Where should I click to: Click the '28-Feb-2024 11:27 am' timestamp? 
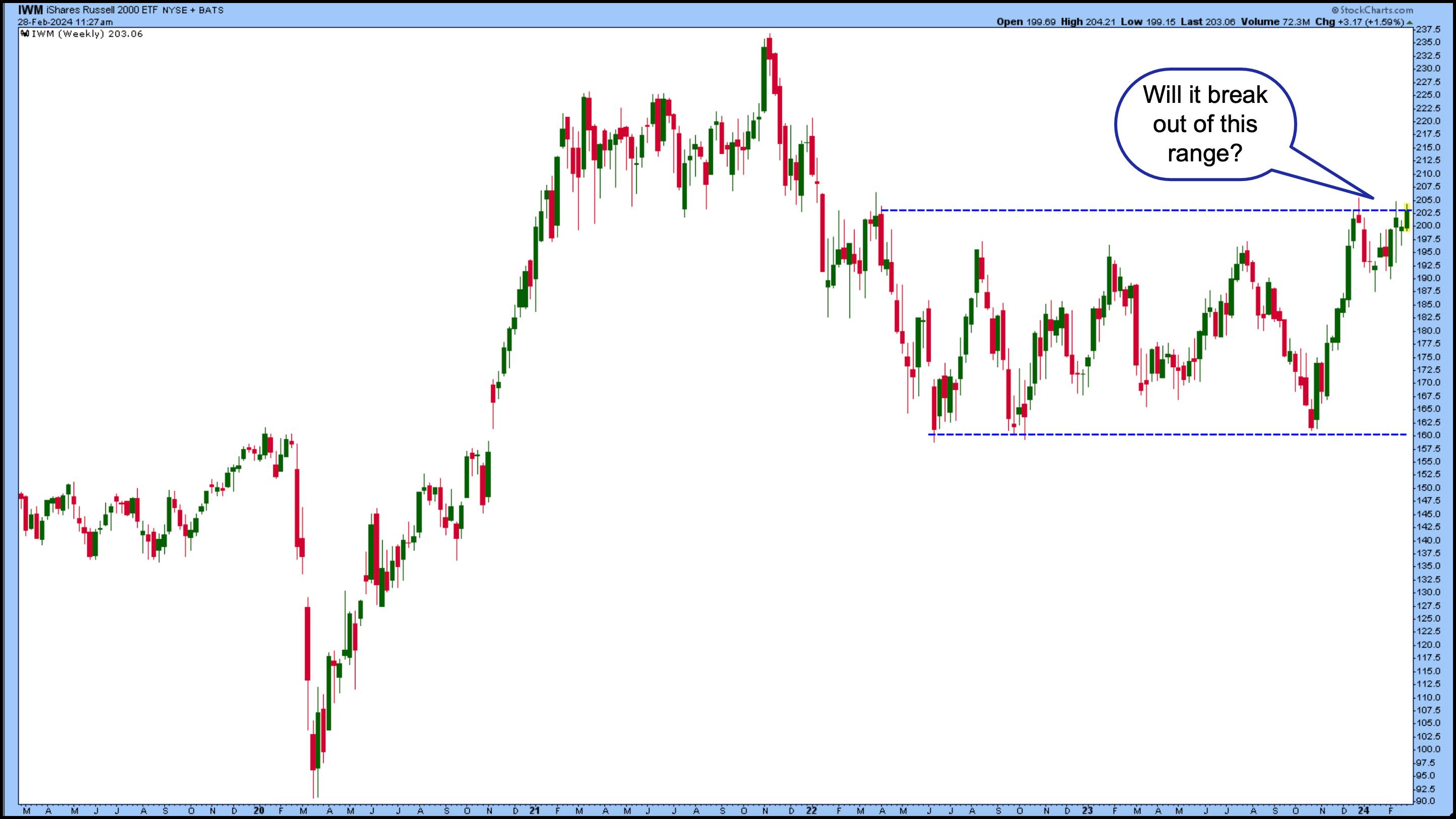[65, 22]
